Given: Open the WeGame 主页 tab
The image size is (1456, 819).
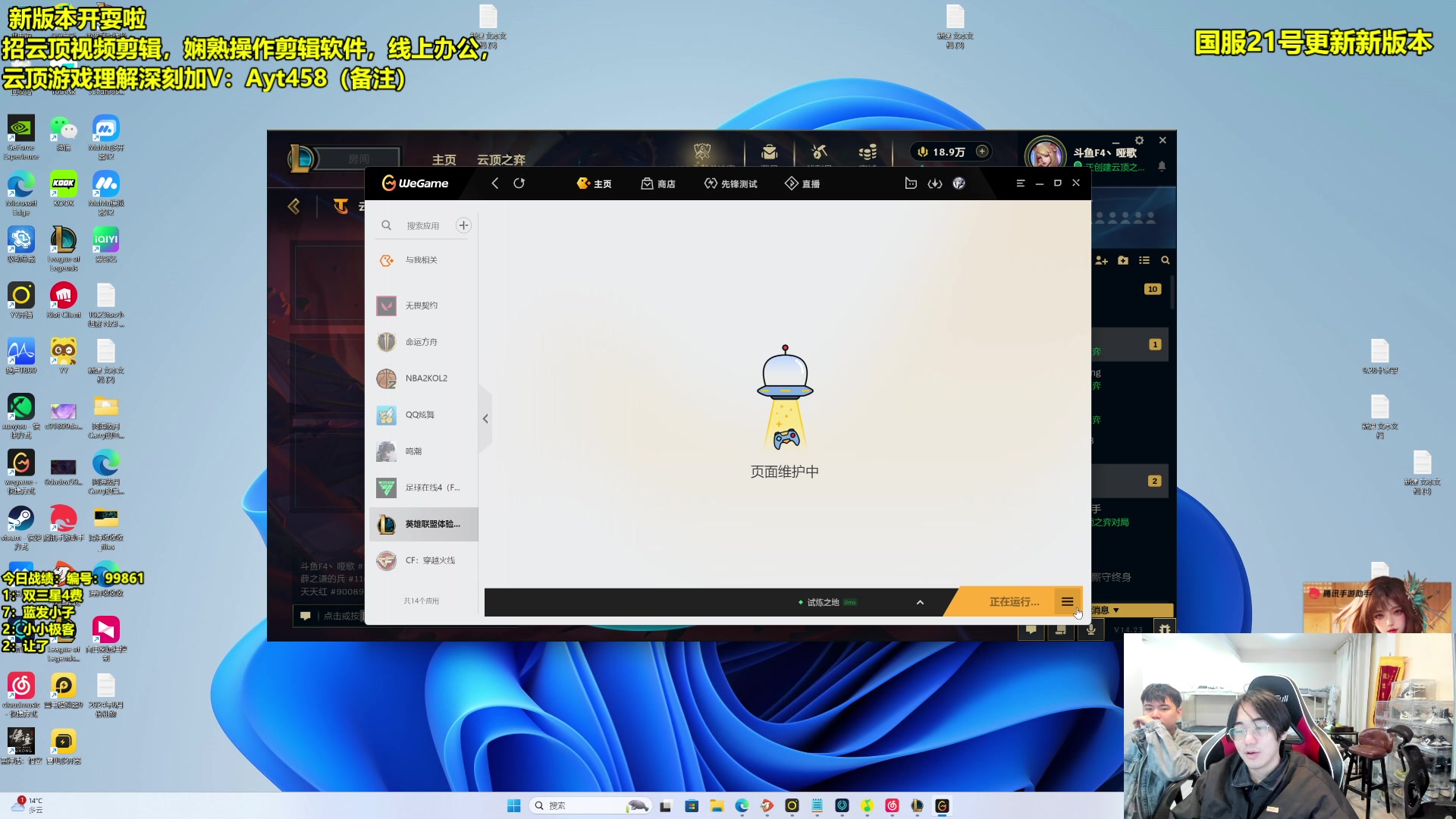Looking at the screenshot, I should 594,184.
